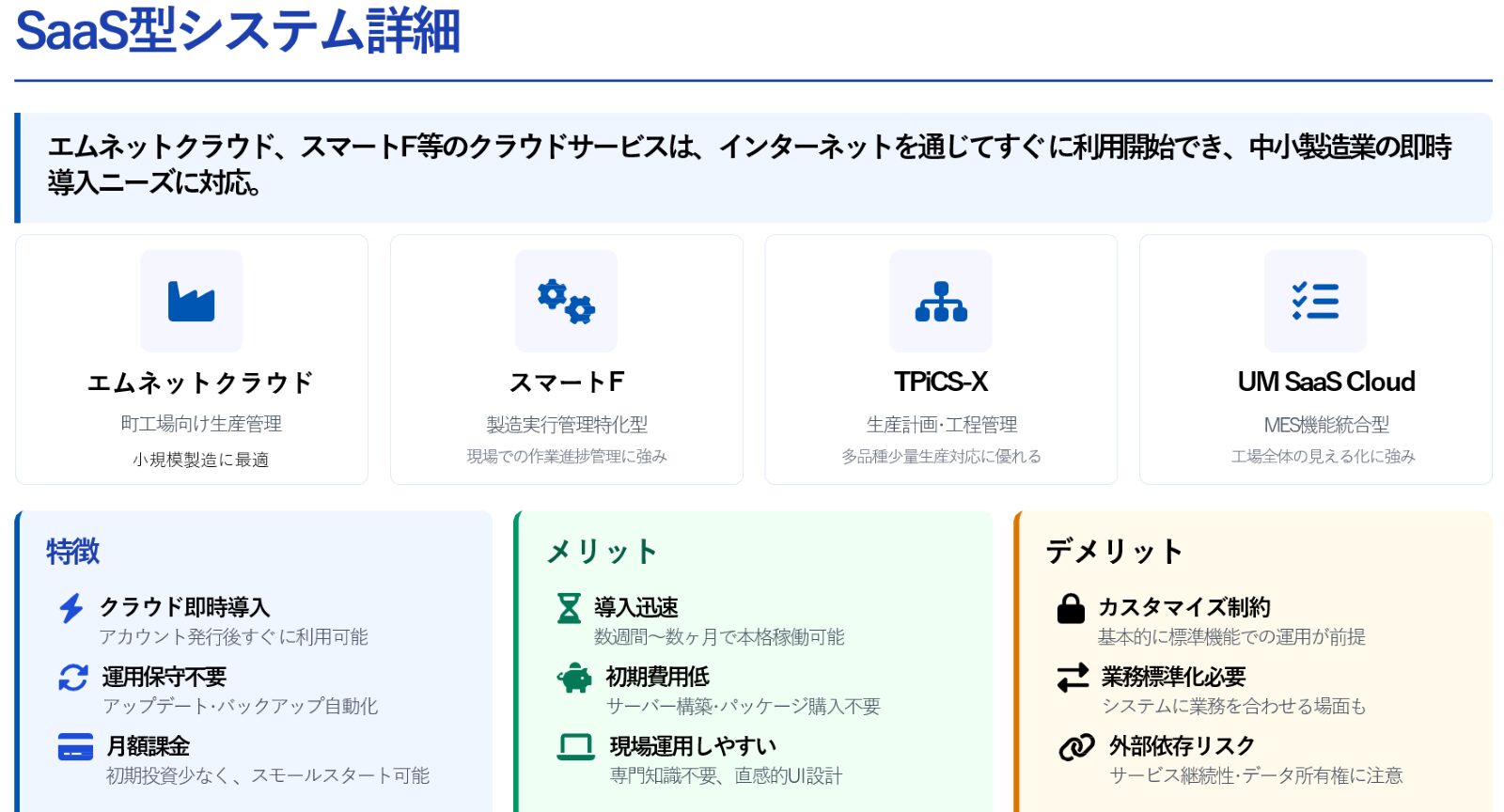Screen dimensions: 1504x812
Task: Click the 工場全体の見える化に強み description
Action: (x=1324, y=456)
